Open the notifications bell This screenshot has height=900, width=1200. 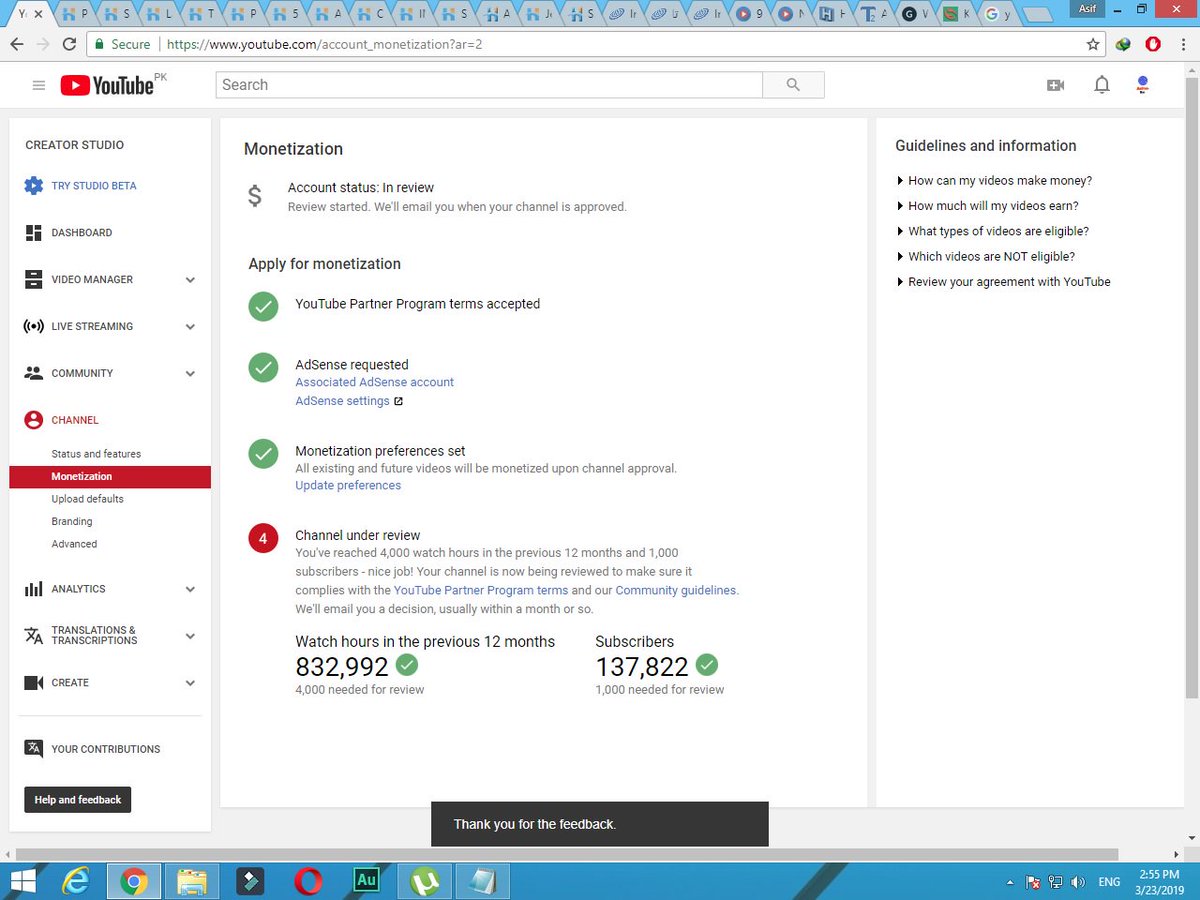[1102, 85]
